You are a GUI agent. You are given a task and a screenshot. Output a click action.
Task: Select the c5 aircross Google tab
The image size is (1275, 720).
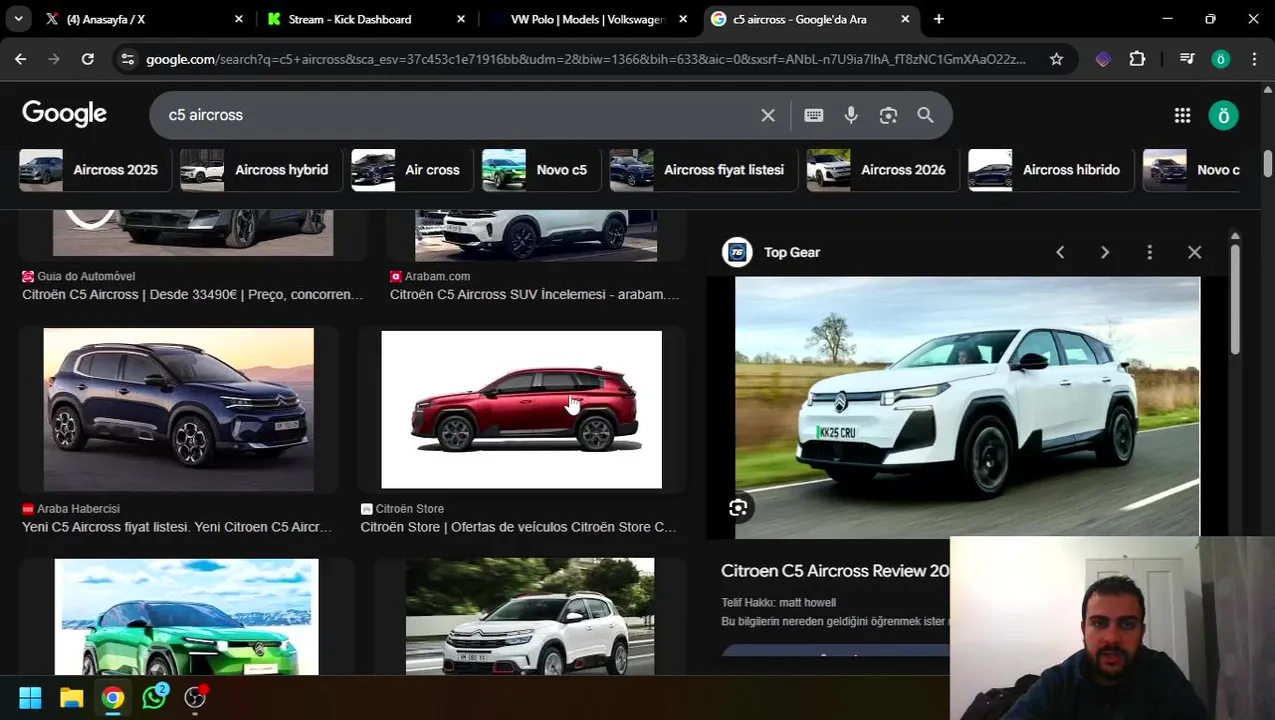coord(810,19)
